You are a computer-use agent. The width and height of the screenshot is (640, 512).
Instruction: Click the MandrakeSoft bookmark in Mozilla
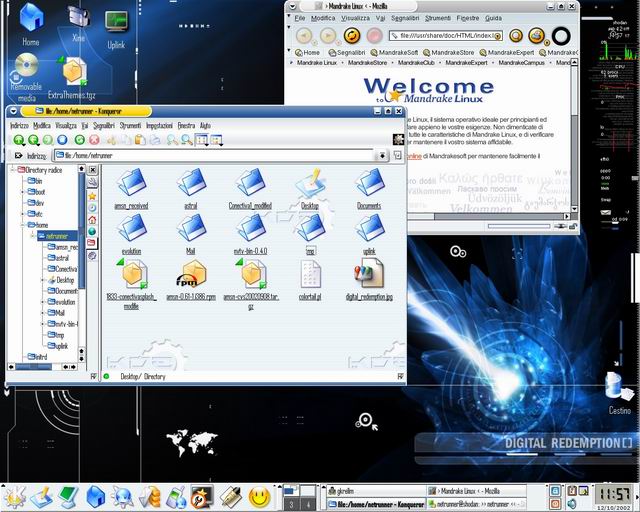(394, 53)
